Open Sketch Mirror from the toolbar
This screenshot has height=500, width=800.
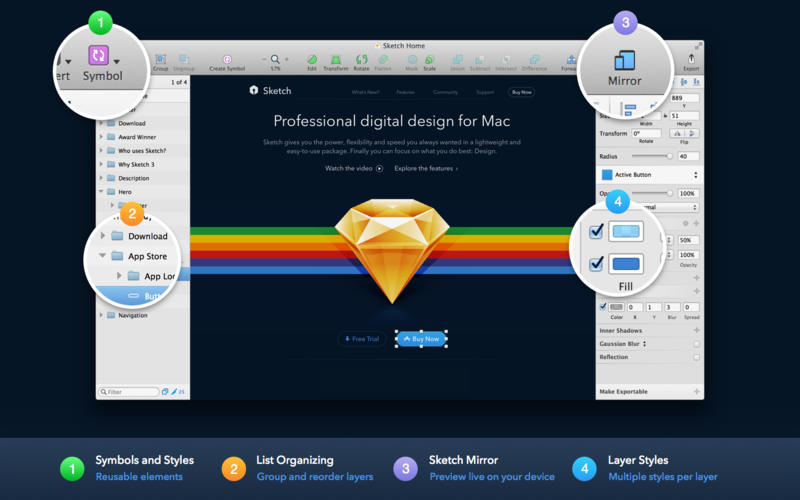[625, 60]
